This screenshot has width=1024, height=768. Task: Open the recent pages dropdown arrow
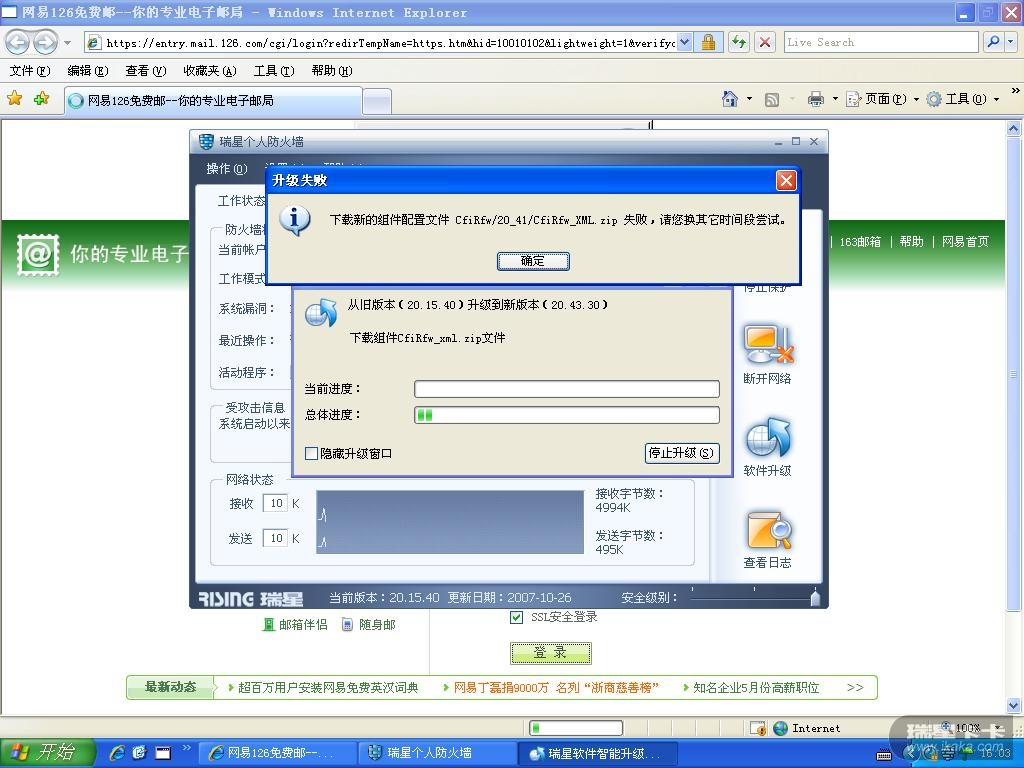click(x=67, y=43)
